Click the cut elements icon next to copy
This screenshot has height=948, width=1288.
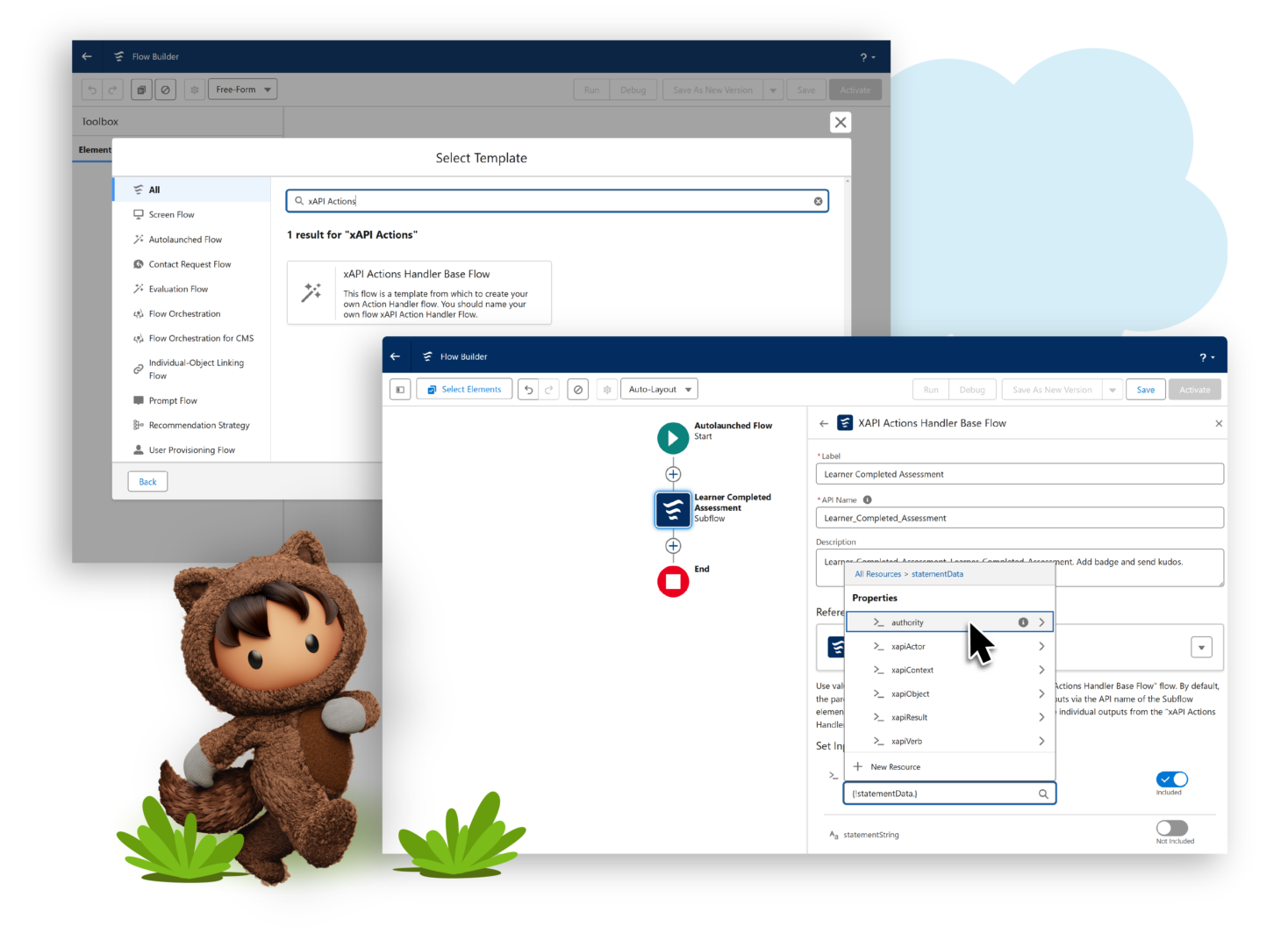click(166, 89)
